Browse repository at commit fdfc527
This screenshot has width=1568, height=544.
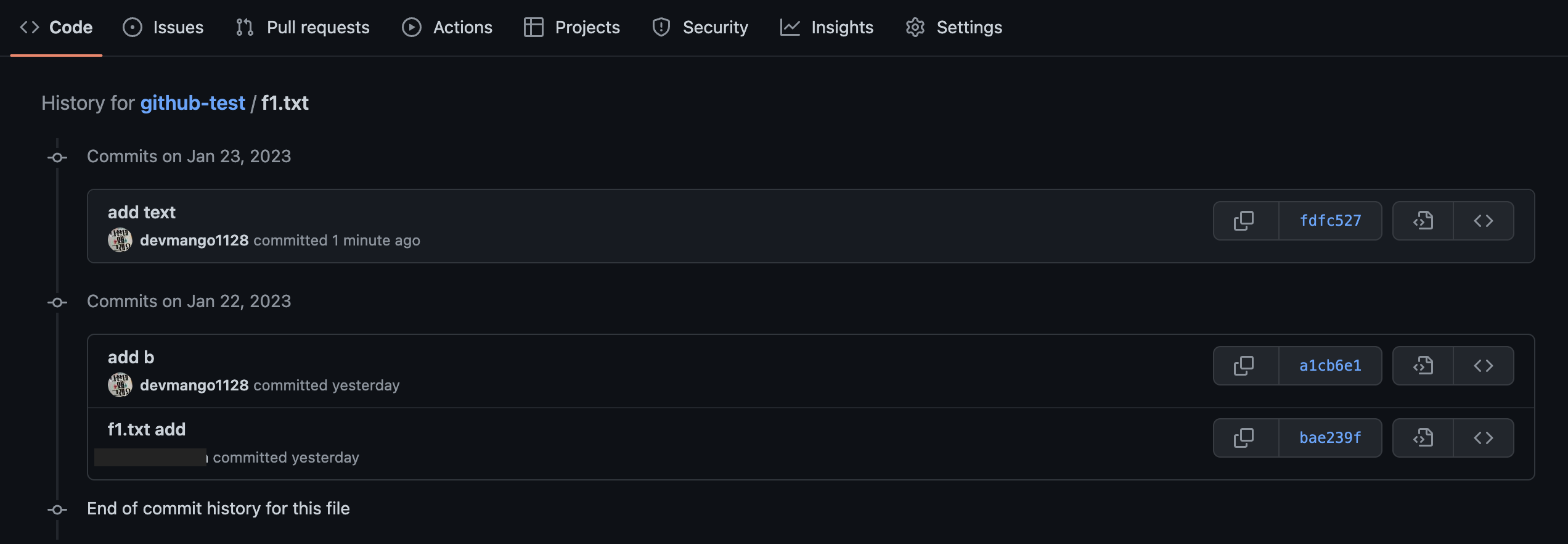(1484, 221)
